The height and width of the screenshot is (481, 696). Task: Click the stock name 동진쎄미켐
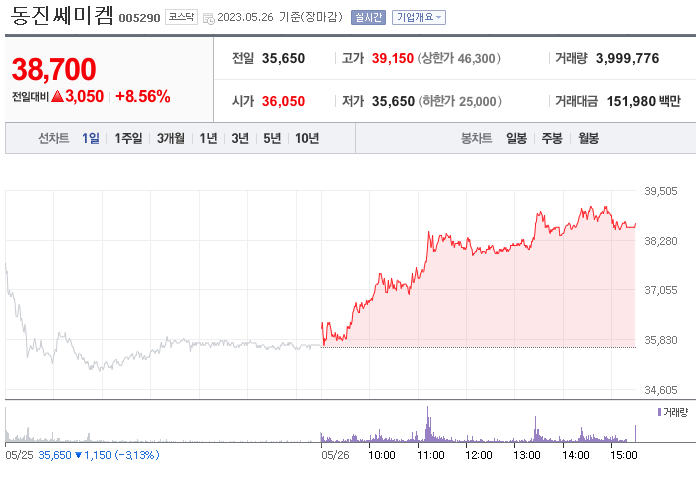tap(62, 16)
